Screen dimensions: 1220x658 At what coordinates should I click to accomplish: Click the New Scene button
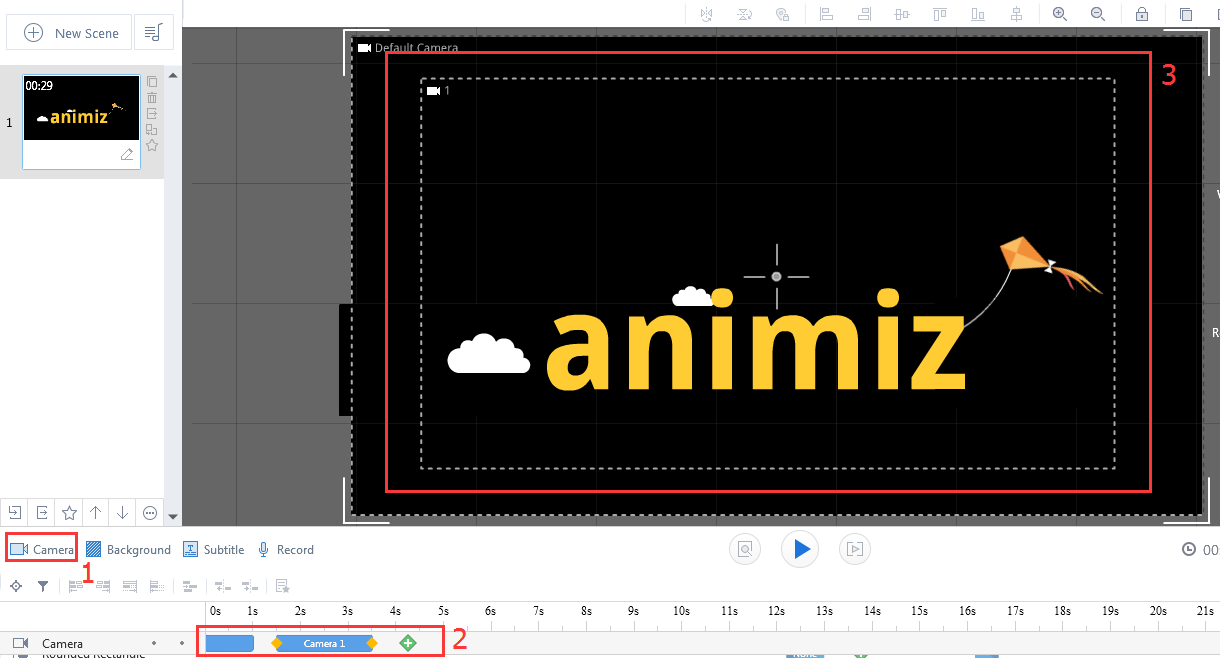(70, 33)
